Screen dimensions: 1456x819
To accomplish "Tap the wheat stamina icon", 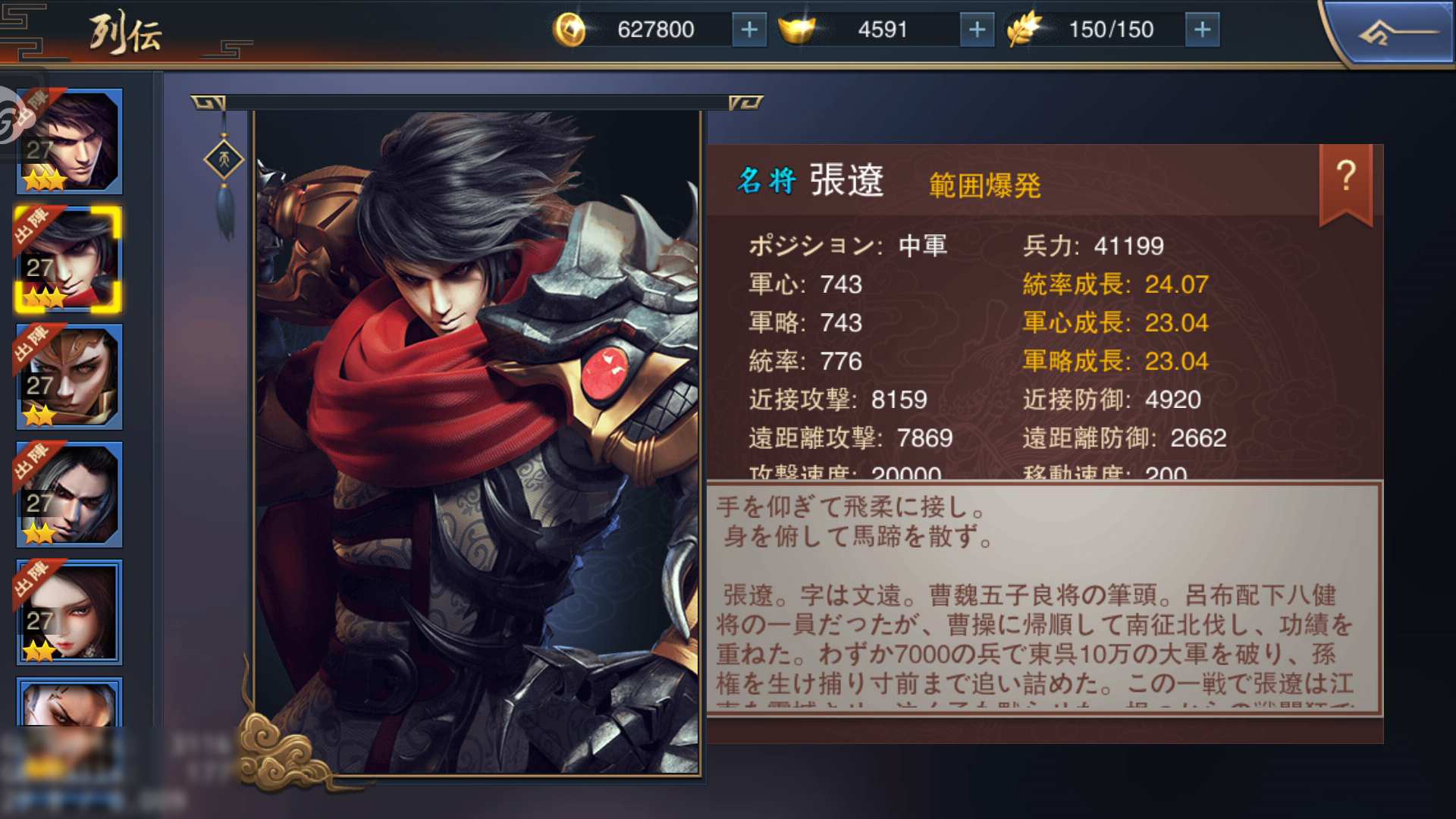I will pos(1024,30).
